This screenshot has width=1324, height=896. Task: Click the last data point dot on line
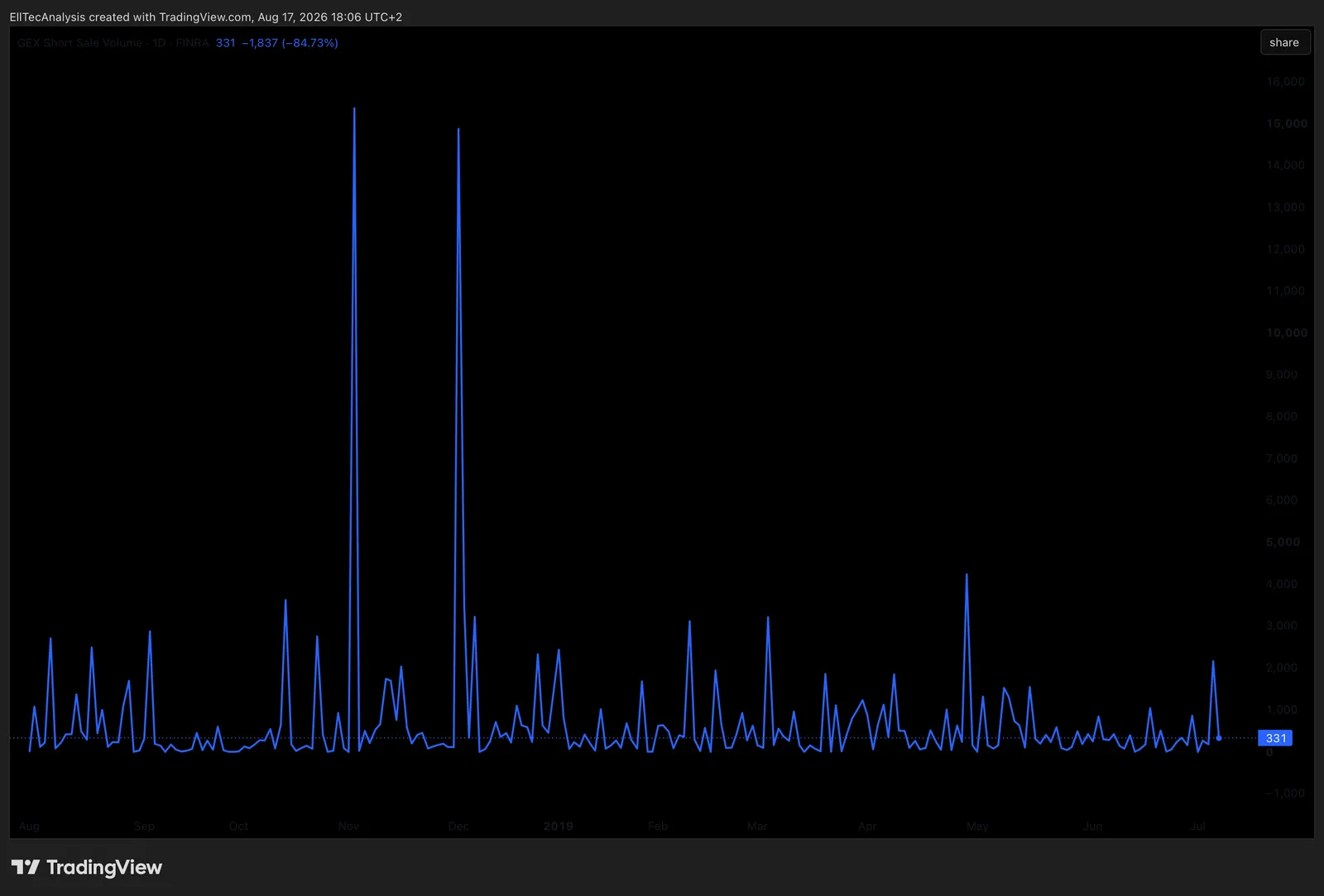1219,738
